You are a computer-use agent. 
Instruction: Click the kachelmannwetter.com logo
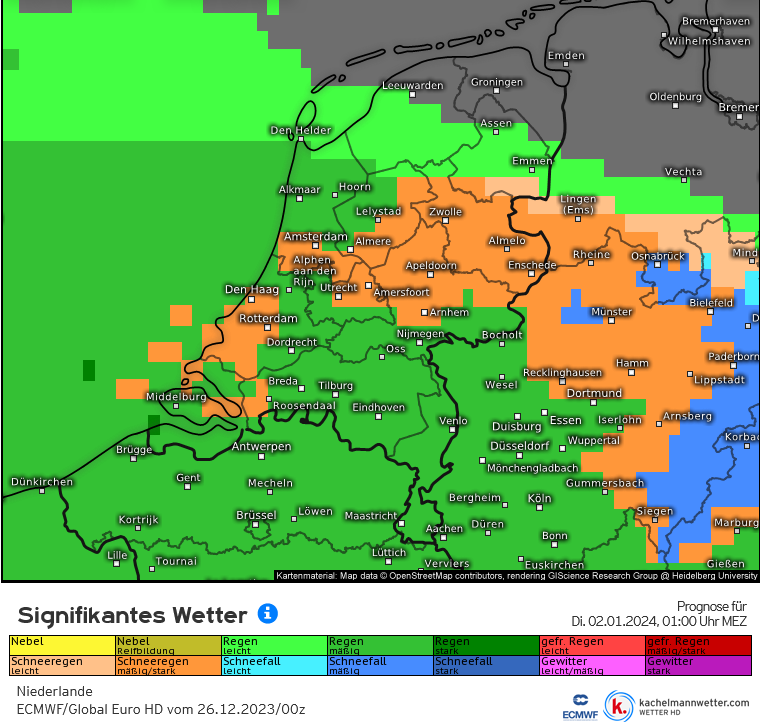click(677, 706)
